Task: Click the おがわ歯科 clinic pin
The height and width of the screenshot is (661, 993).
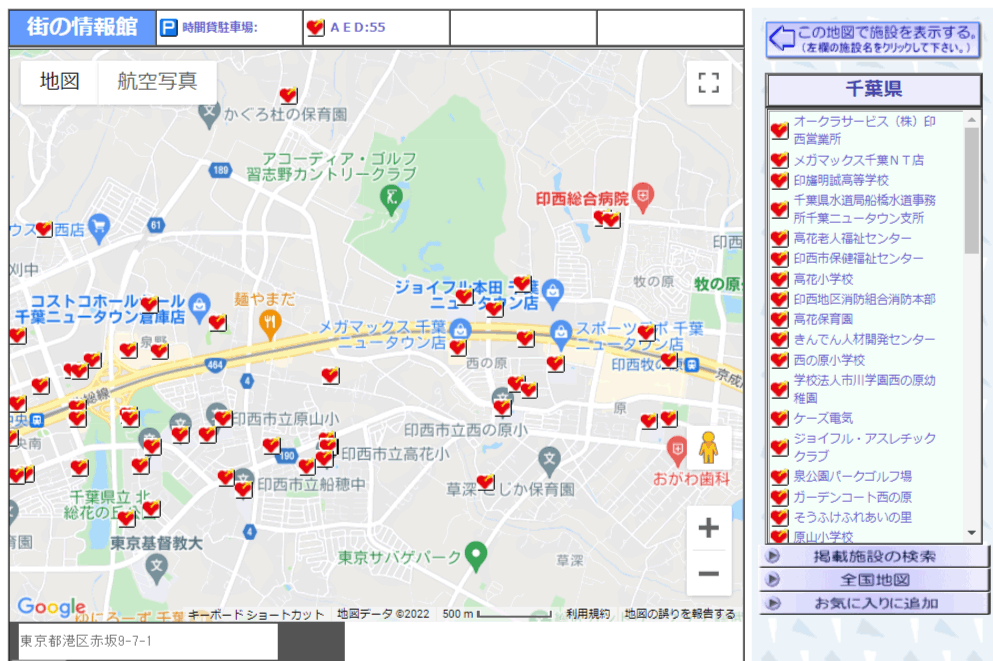Action: click(678, 451)
